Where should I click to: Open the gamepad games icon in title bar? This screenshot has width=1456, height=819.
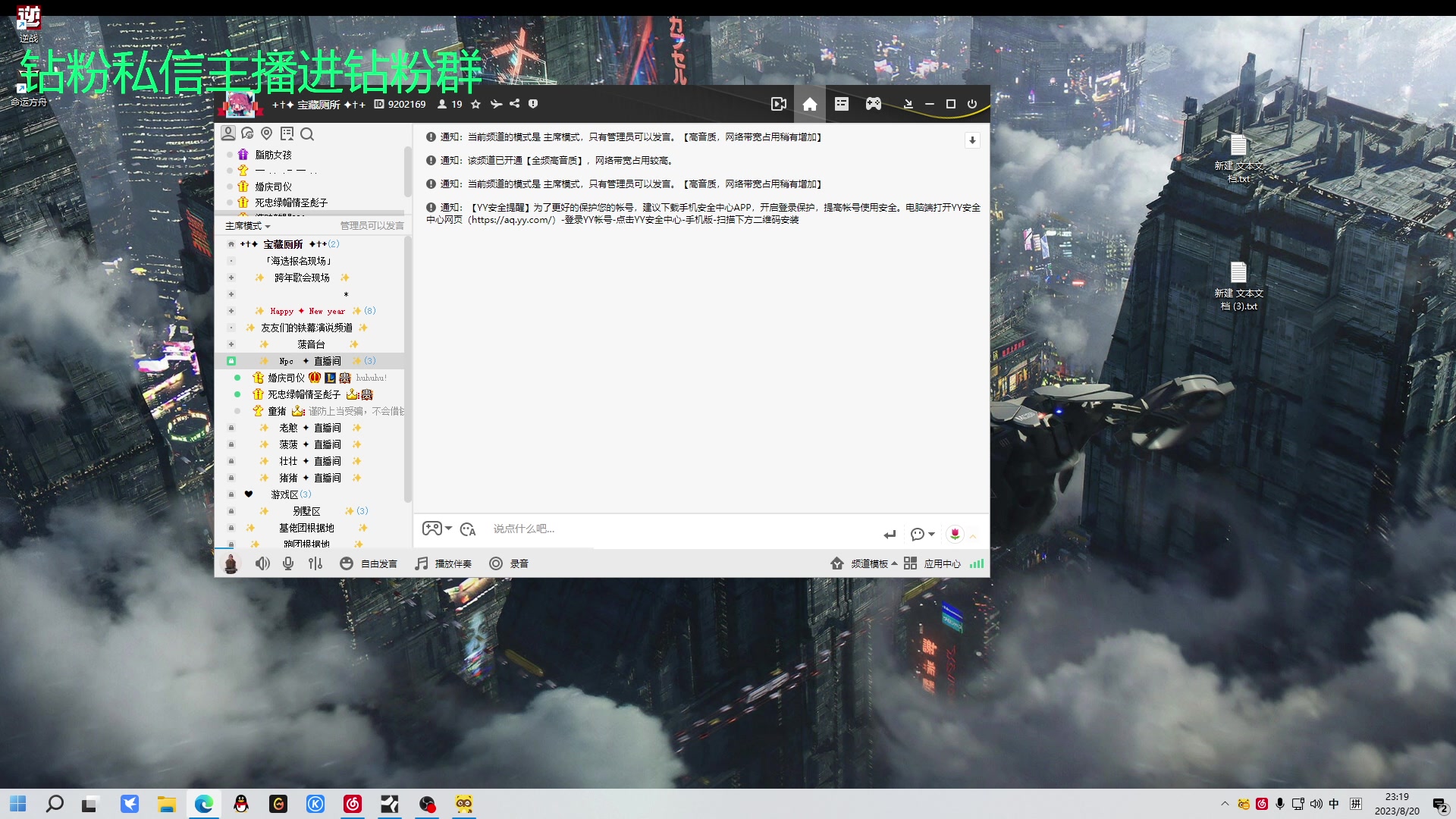874,104
